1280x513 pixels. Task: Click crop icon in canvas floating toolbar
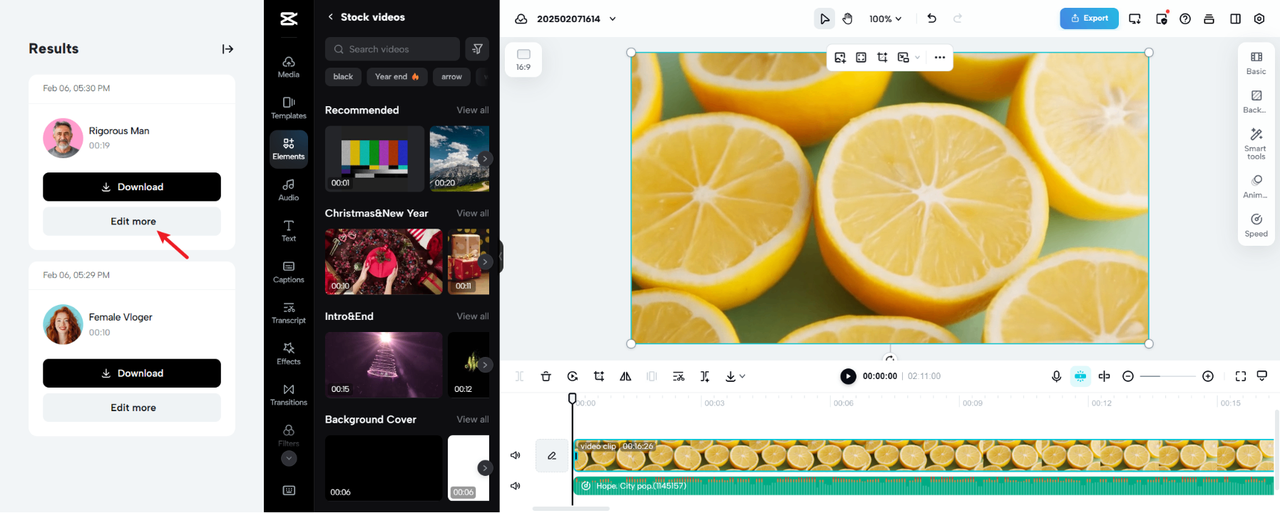point(882,58)
